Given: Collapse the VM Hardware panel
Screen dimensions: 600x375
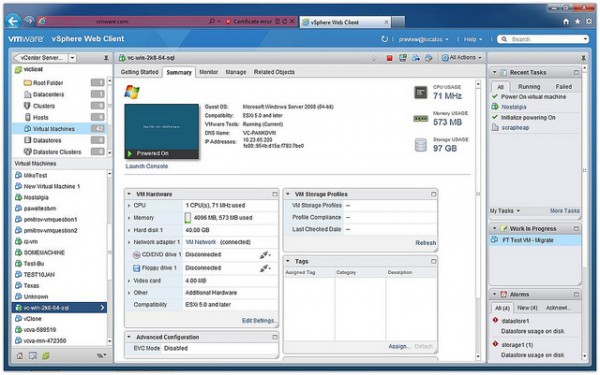Looking at the screenshot, I should click(129, 194).
